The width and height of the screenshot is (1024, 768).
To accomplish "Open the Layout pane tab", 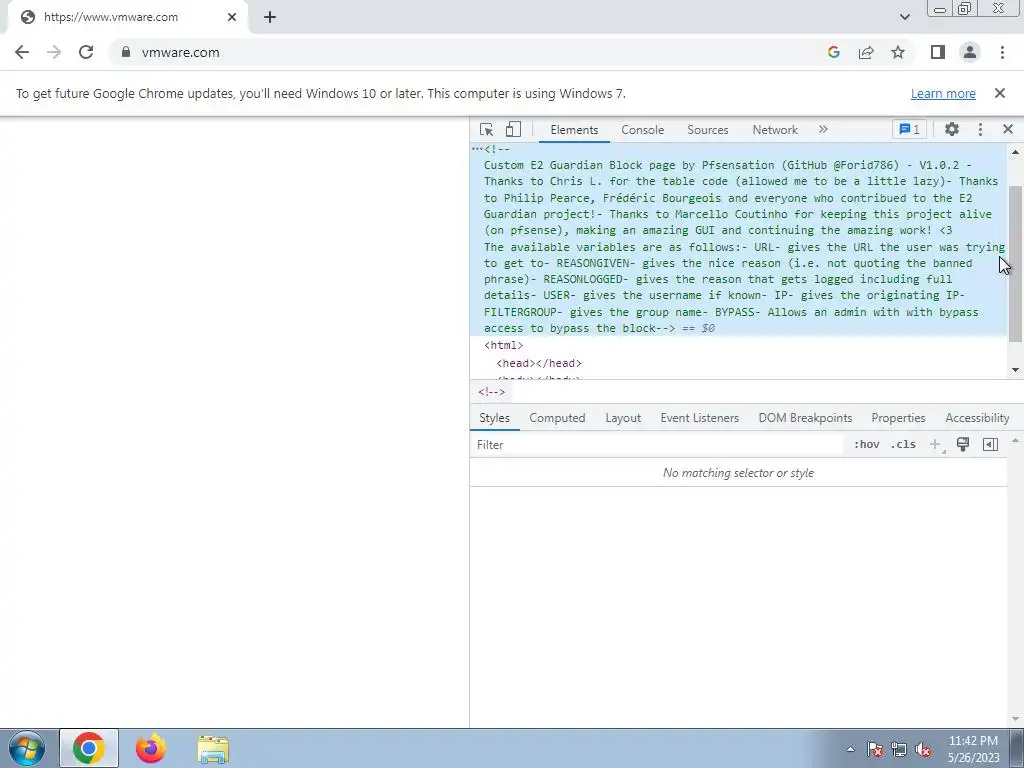I will (623, 418).
